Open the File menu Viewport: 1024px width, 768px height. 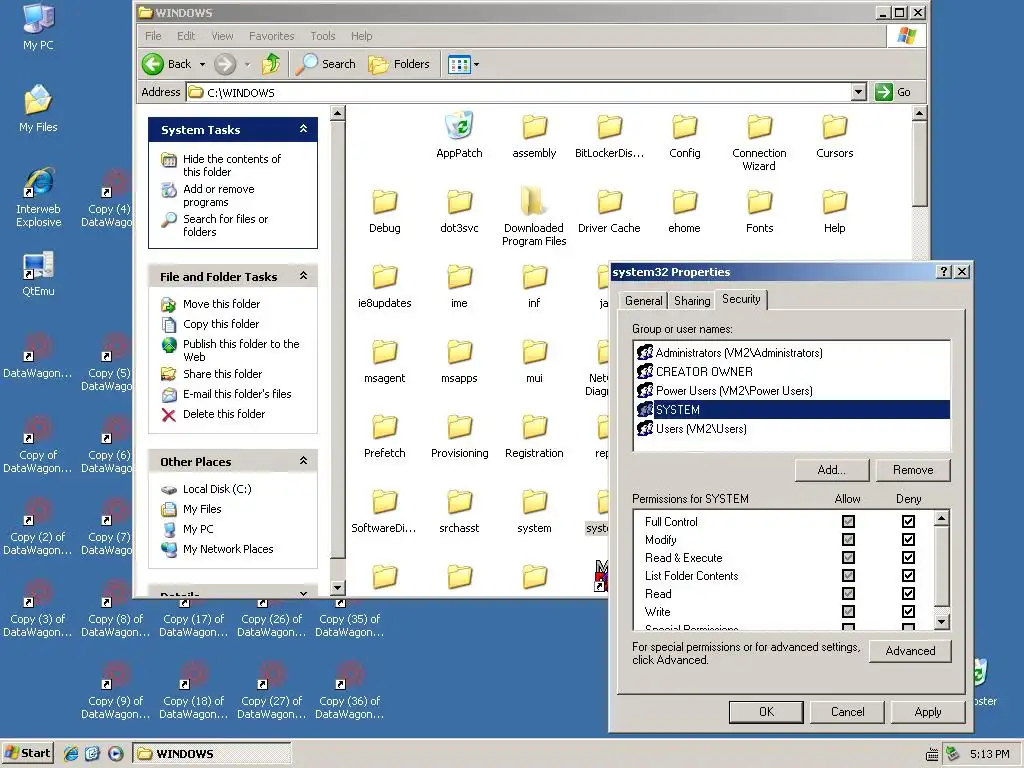[x=153, y=36]
